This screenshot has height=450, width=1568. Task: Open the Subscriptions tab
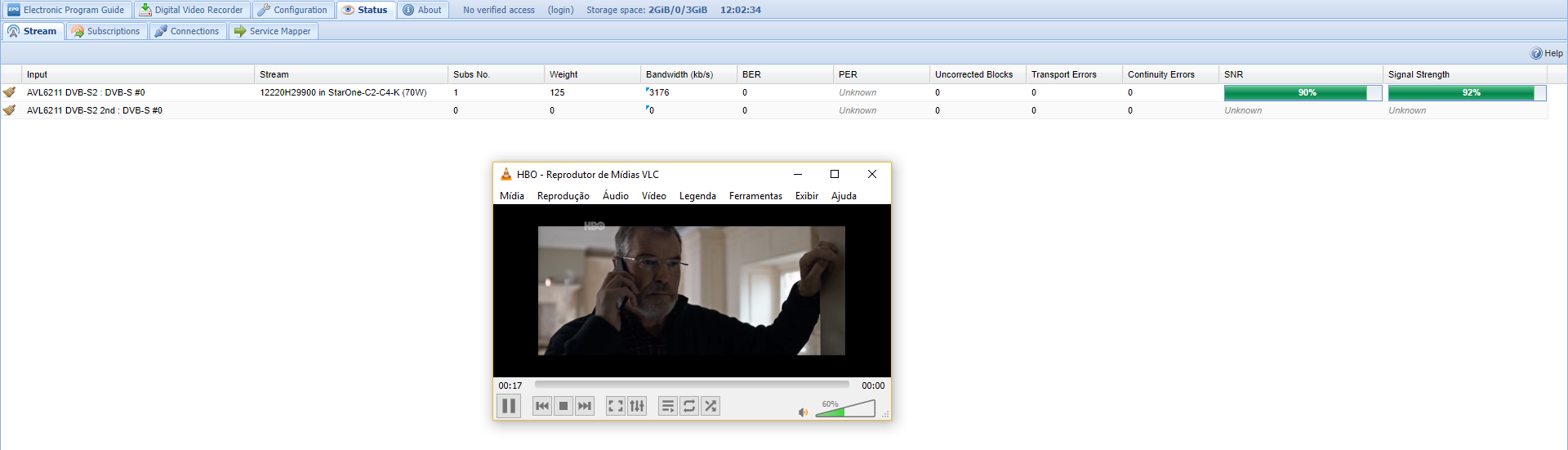pos(106,31)
